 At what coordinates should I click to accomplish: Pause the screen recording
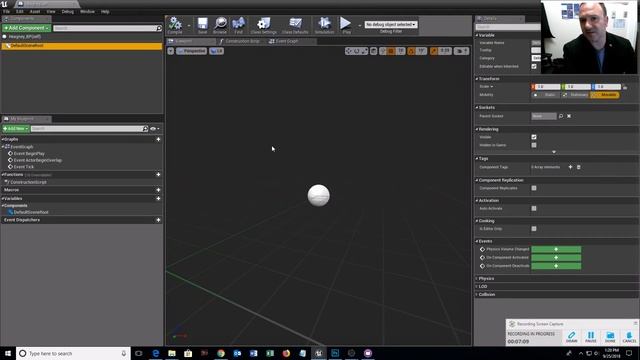(591, 337)
